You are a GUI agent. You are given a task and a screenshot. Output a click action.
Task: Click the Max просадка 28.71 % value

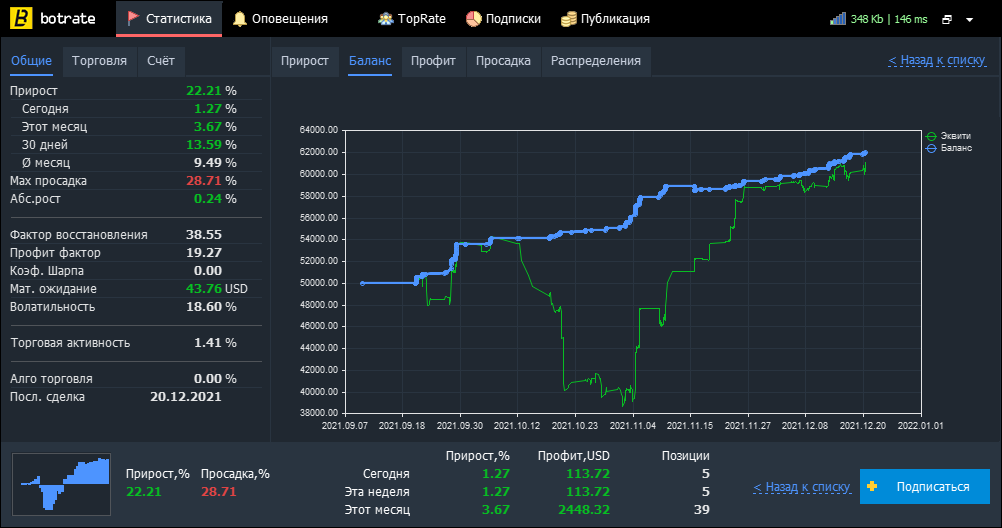click(211, 181)
